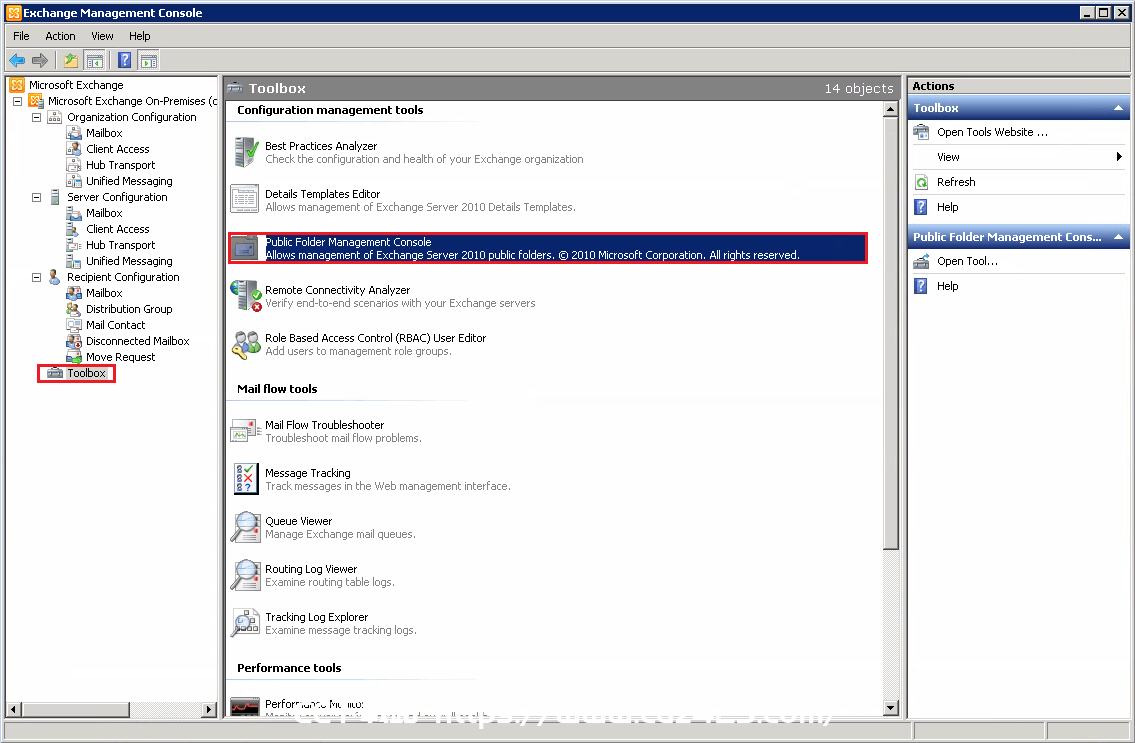Click the Help icon under Public Folder actions

[921, 286]
